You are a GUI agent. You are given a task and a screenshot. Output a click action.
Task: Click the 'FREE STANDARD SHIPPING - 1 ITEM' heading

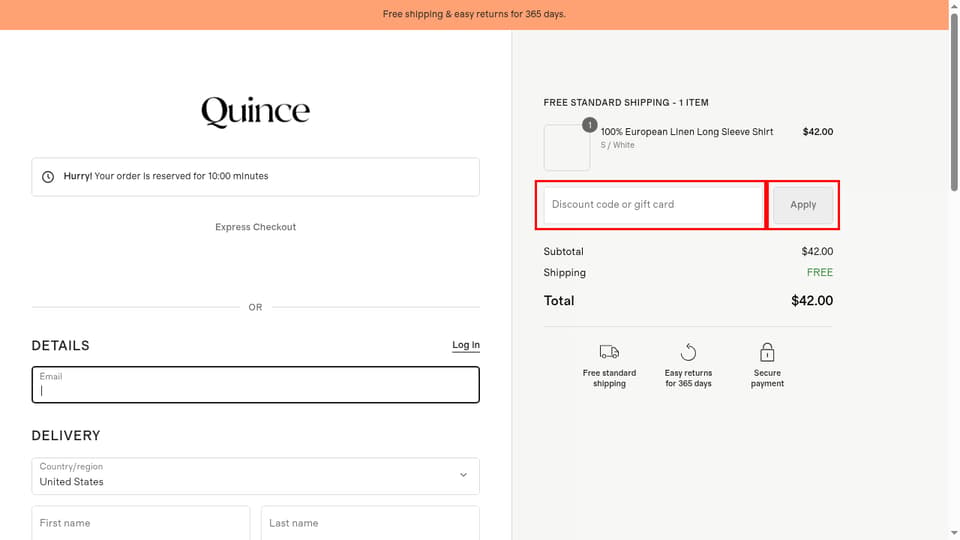tap(626, 103)
